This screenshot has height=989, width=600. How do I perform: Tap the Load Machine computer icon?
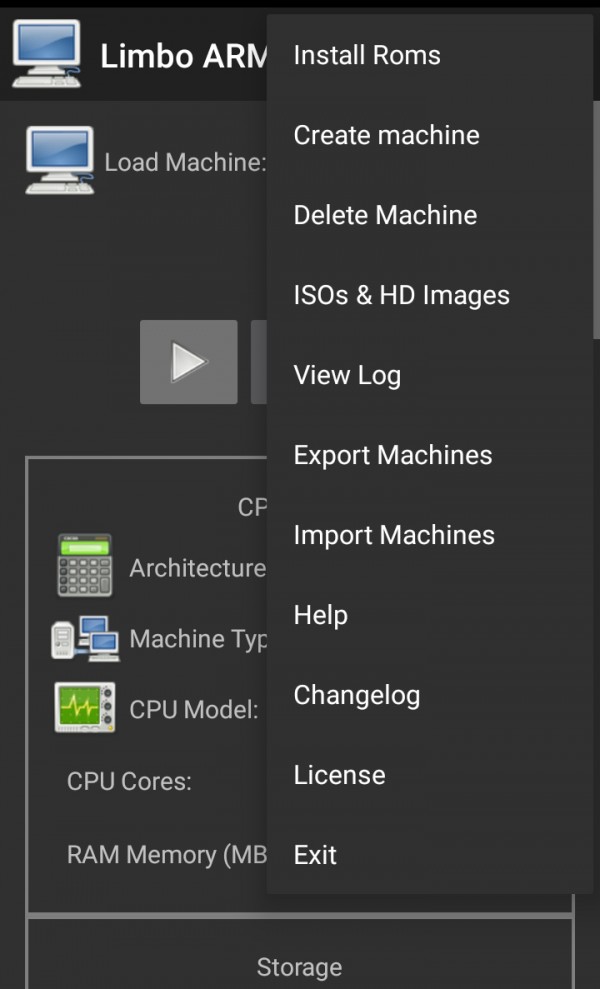[x=60, y=160]
